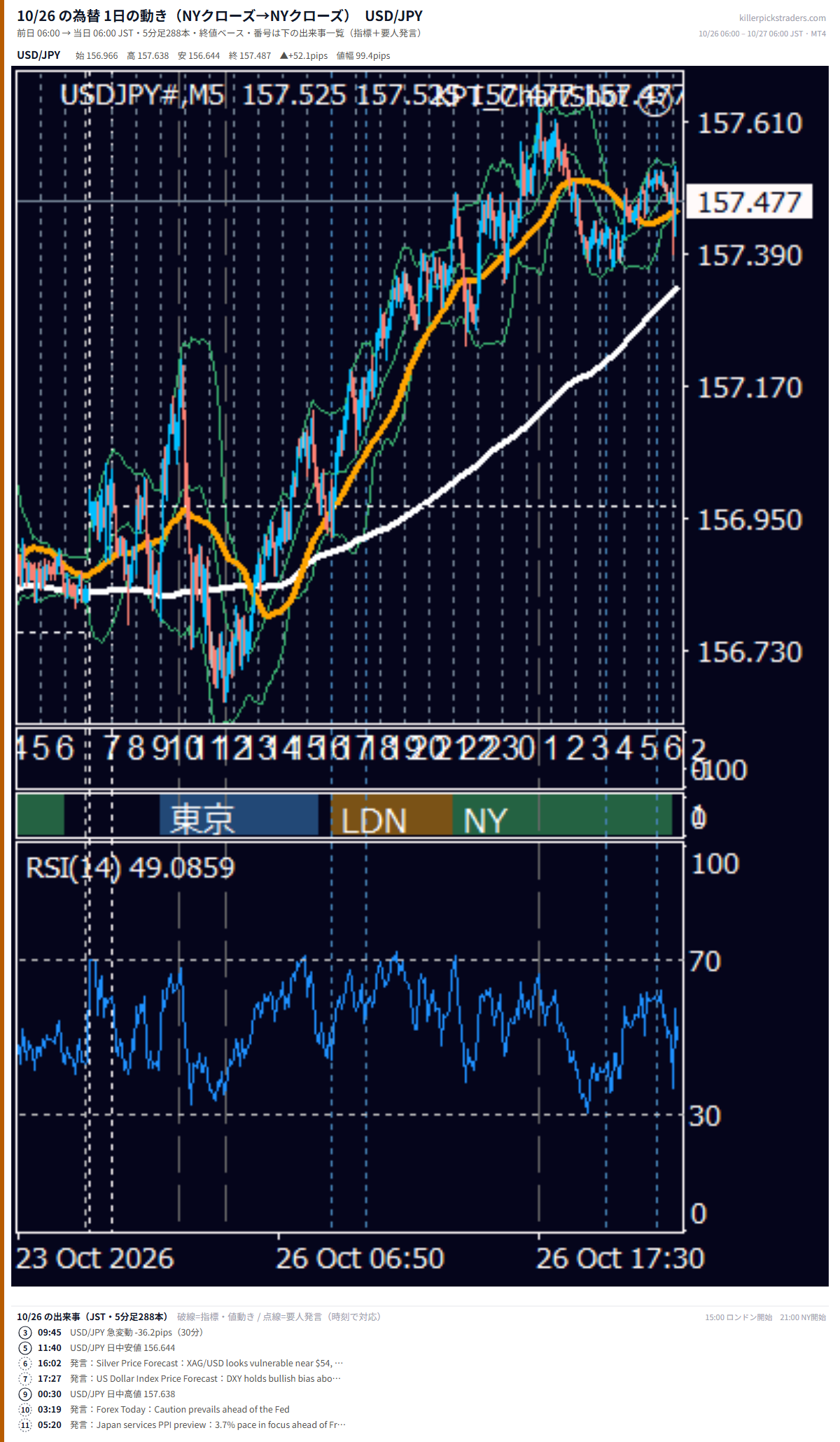Click the 高 157.638 high value
The image size is (840, 1442).
pos(148,55)
